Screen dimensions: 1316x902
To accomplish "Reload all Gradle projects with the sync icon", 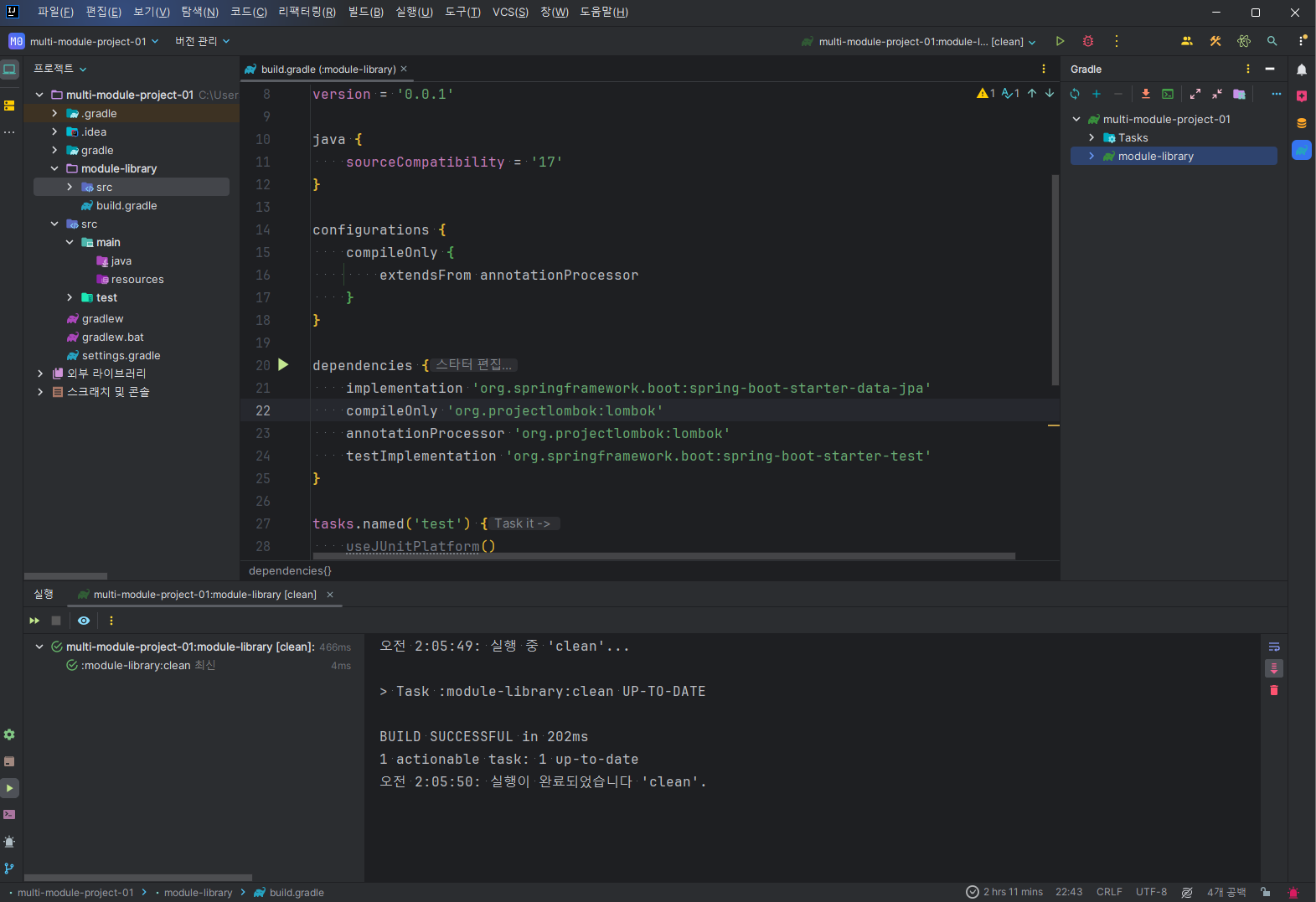I will coord(1075,94).
